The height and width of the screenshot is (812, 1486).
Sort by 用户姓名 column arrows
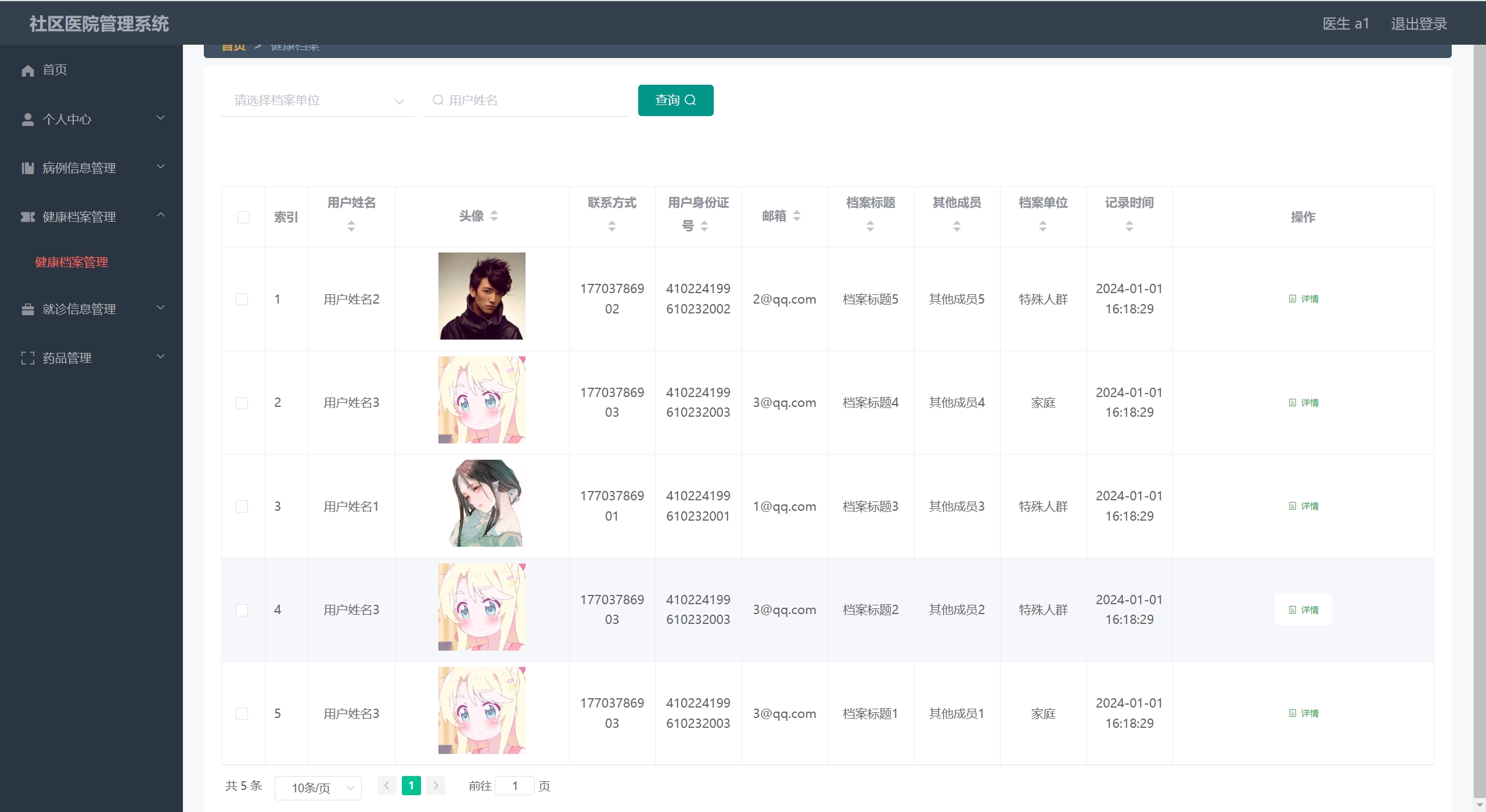[351, 226]
